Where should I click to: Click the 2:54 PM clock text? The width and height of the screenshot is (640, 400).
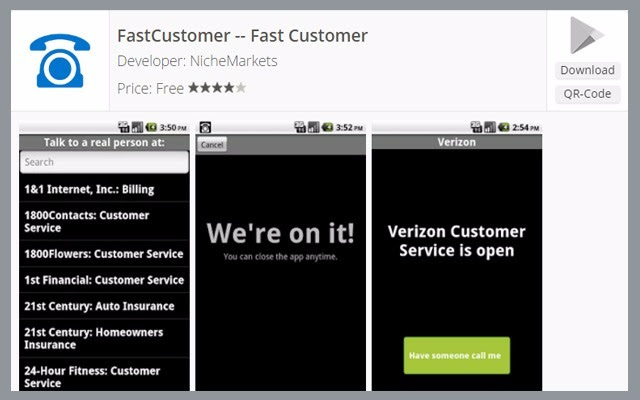pyautogui.click(x=526, y=128)
